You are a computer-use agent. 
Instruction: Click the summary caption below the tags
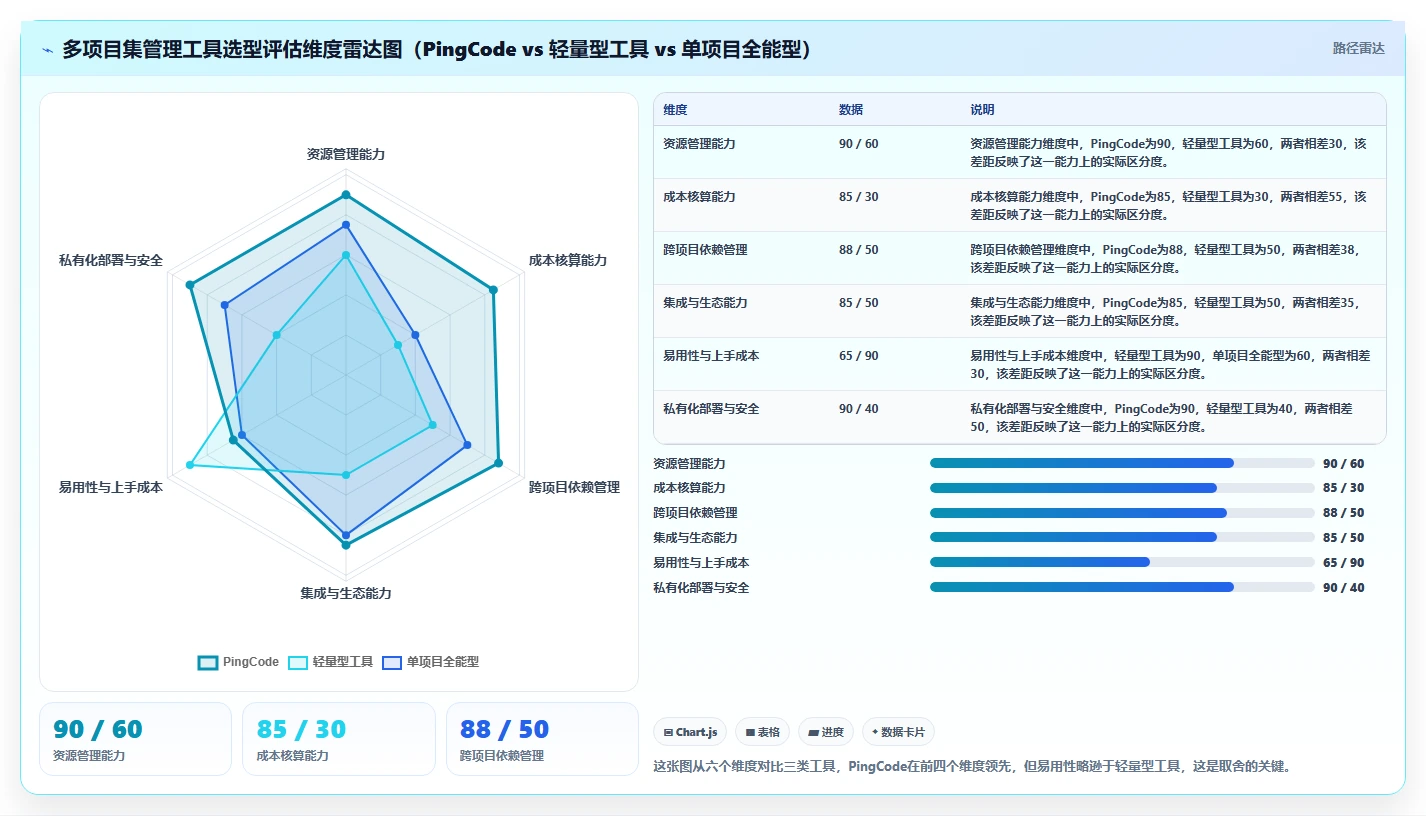pos(972,767)
